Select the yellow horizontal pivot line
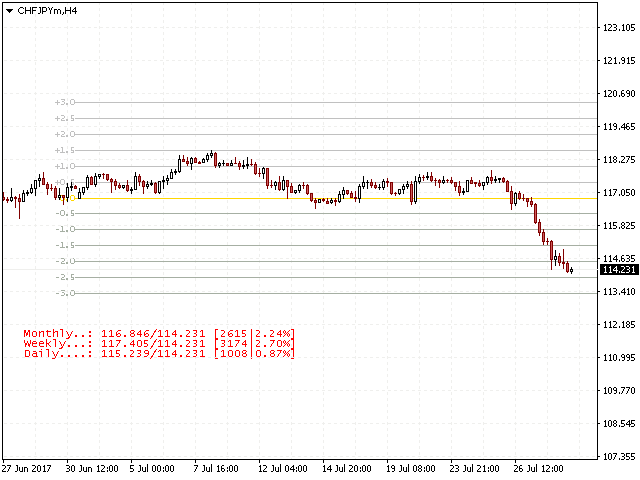This screenshot has height=480, width=640. [x=300, y=198]
